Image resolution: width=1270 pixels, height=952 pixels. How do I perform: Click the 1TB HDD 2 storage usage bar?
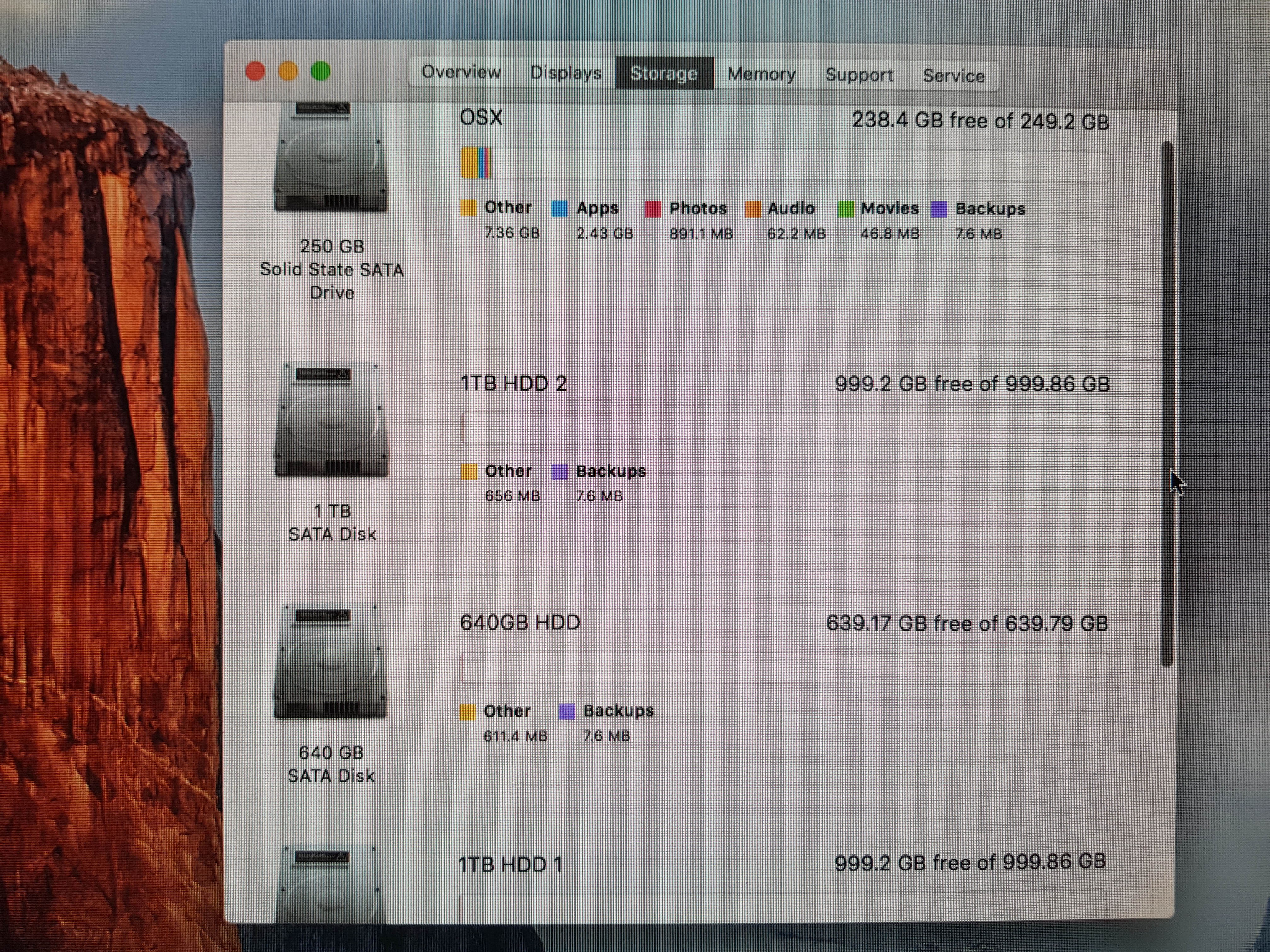[786, 428]
